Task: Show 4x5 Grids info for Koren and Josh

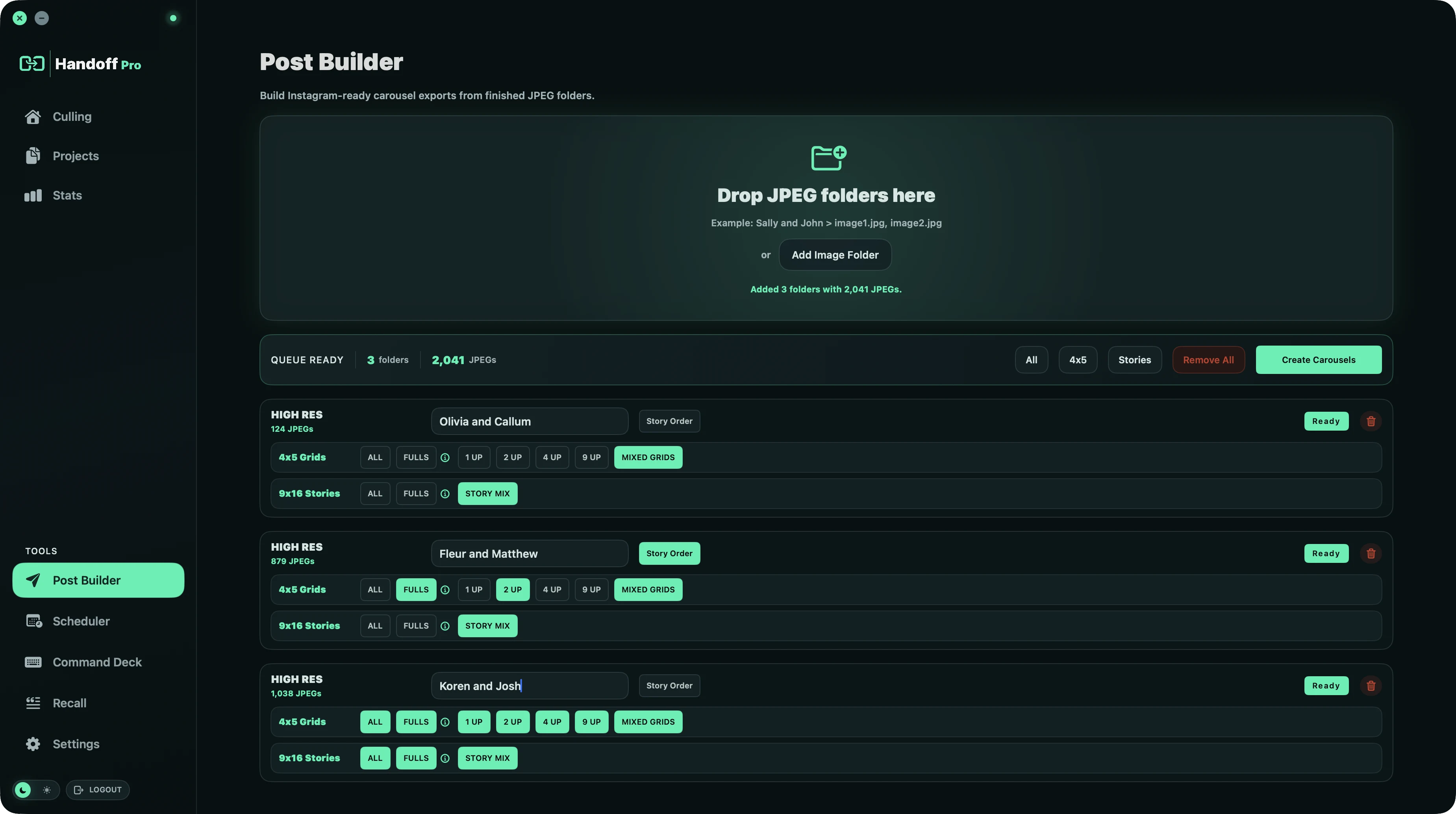Action: click(445, 722)
